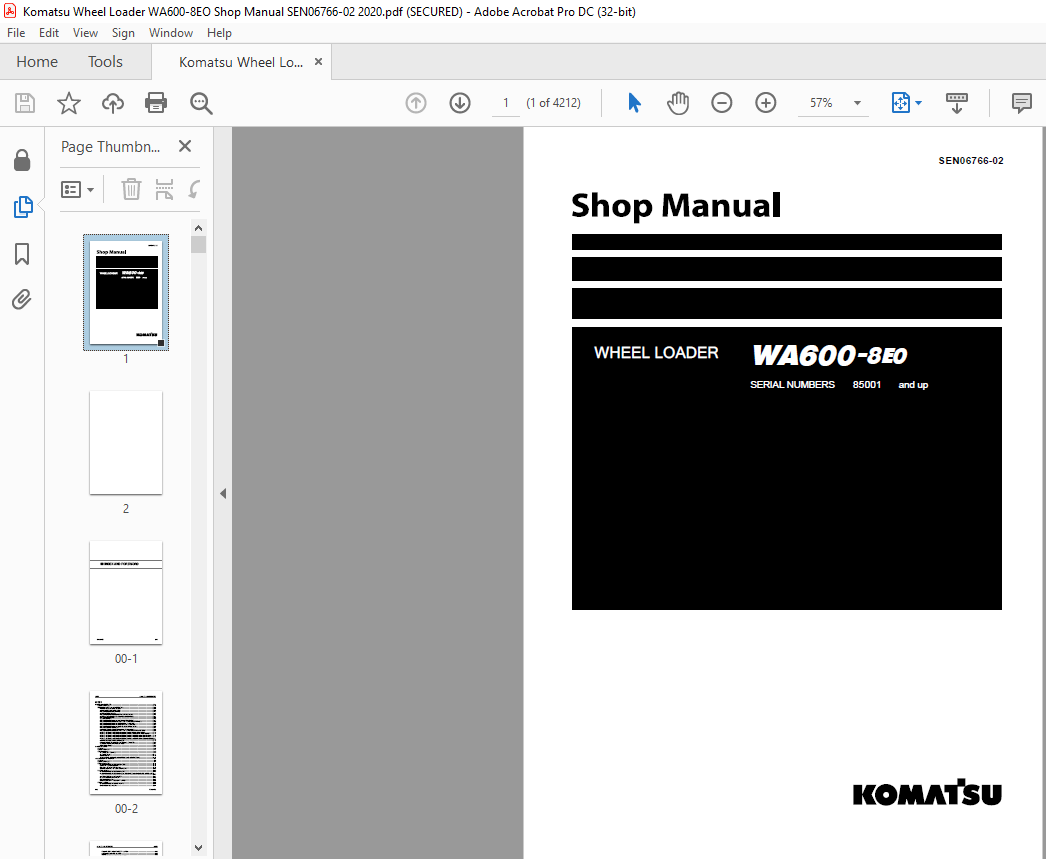Image resolution: width=1046 pixels, height=859 pixels.
Task: Click the (1 of 4212) page count
Action: (553, 103)
